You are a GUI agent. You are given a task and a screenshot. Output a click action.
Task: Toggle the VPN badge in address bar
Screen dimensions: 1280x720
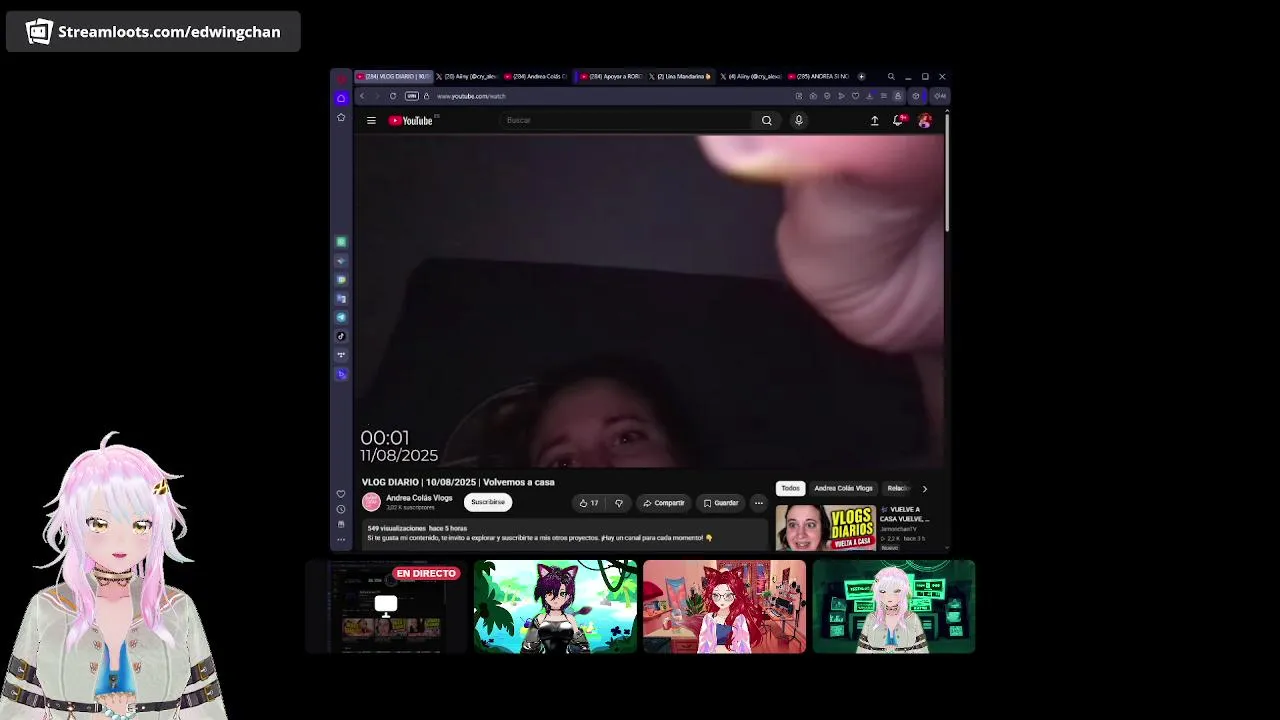tap(411, 96)
